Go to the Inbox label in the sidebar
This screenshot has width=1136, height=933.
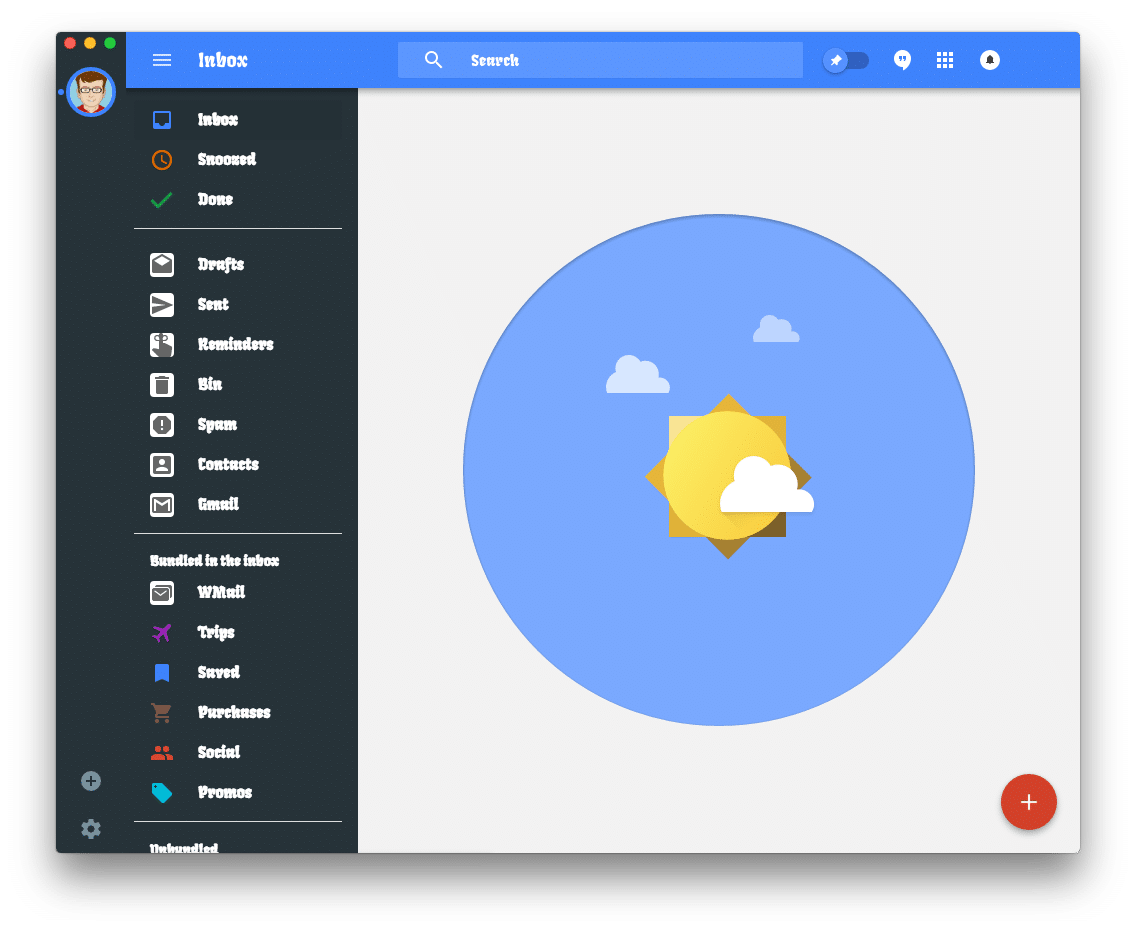click(217, 120)
